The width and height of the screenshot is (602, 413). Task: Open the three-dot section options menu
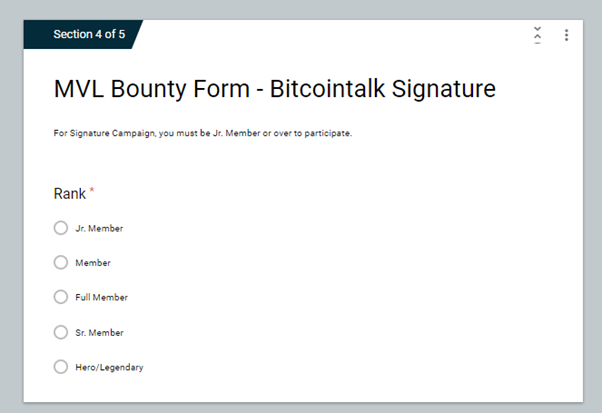coord(566,35)
